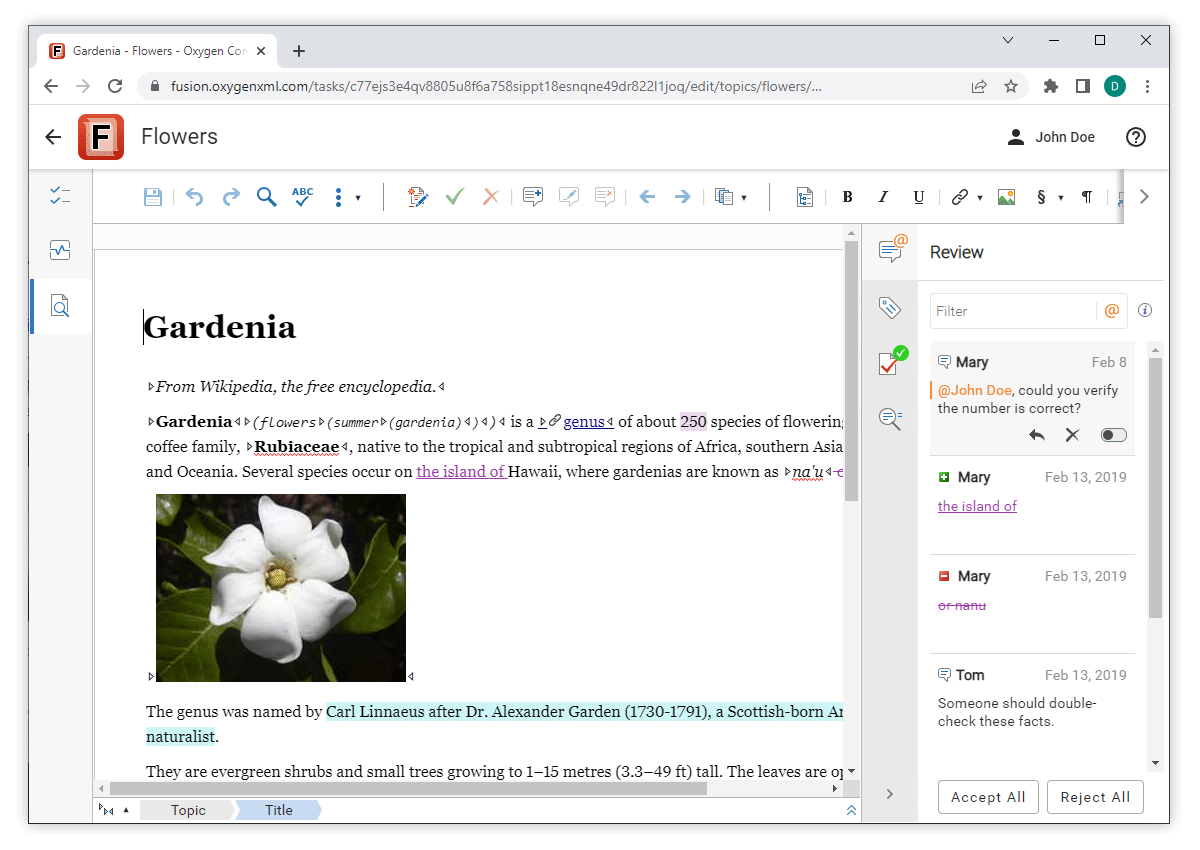The image size is (1200, 850).
Task: Undo the last edit
Action: click(x=194, y=197)
